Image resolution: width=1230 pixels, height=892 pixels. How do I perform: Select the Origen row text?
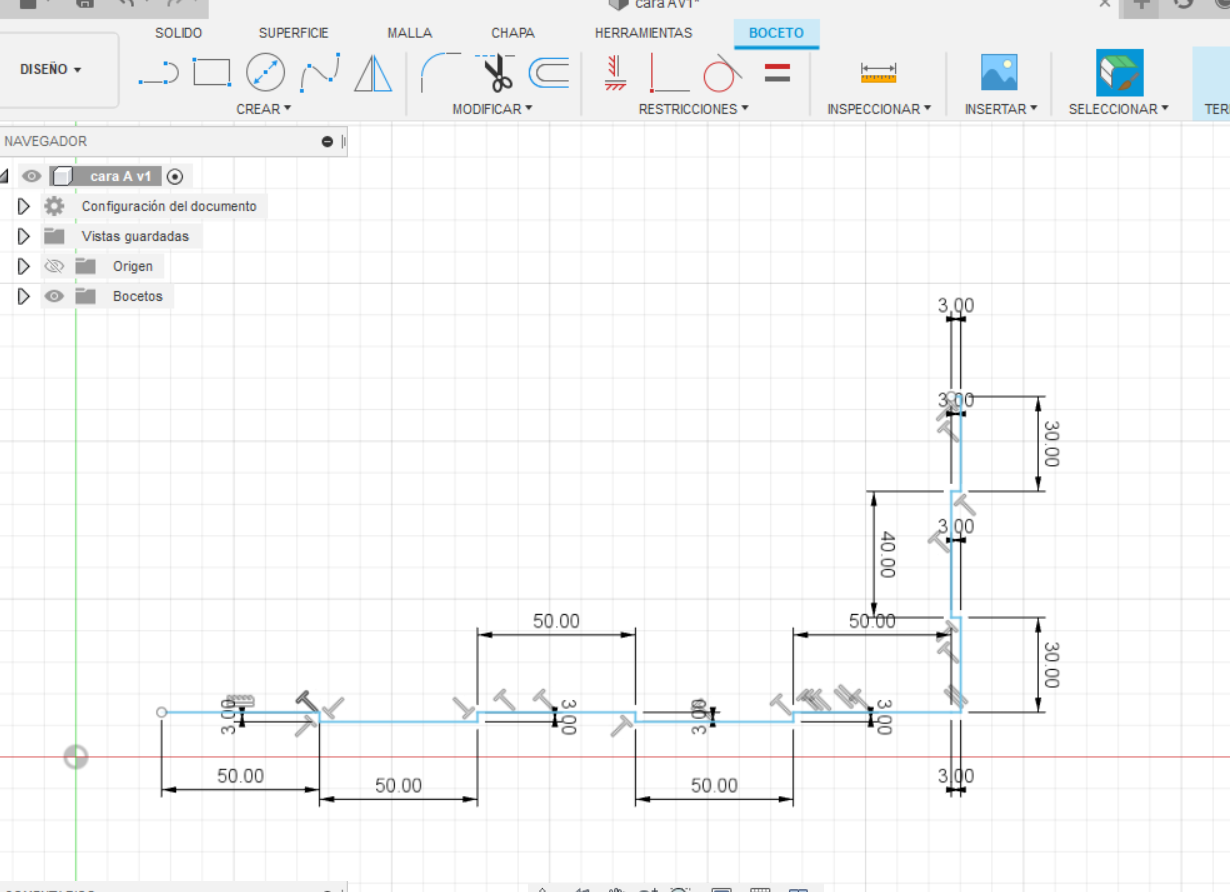(x=133, y=267)
